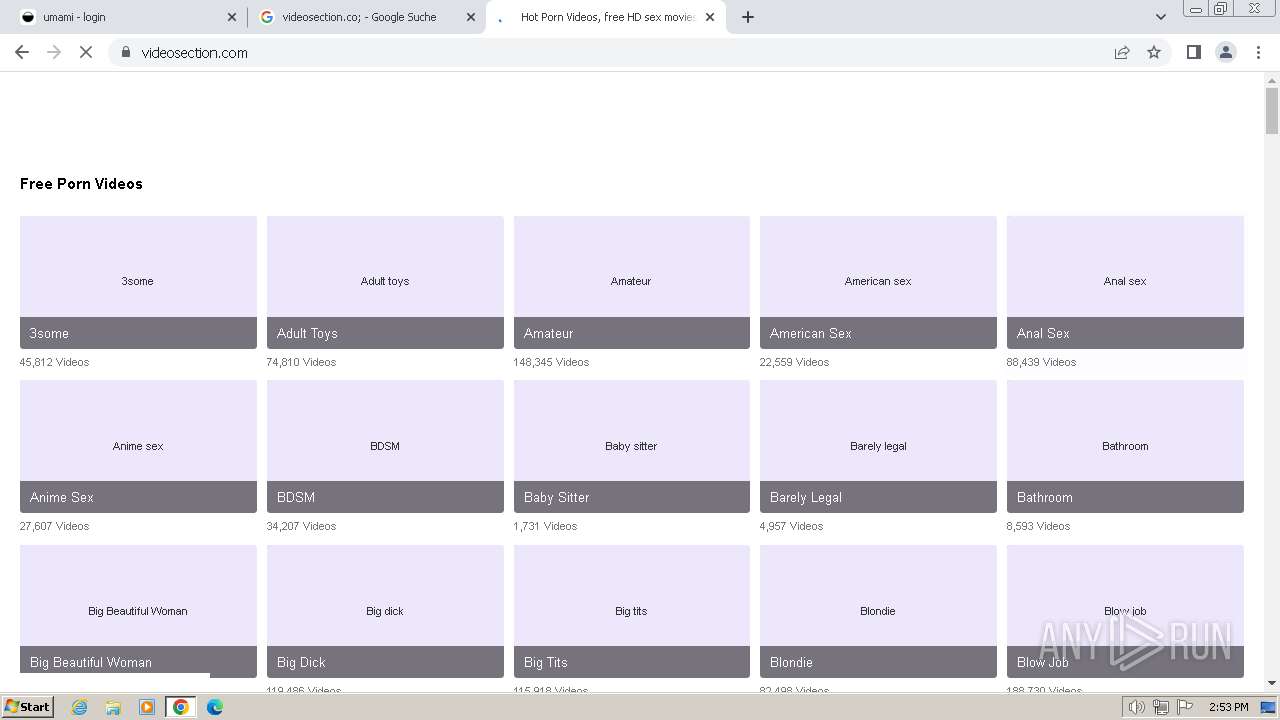
Task: Open the American Sex category link
Action: click(878, 282)
